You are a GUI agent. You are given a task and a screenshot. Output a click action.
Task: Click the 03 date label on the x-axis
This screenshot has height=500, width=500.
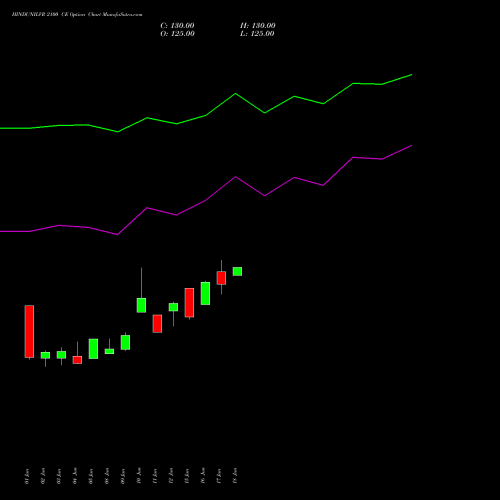pyautogui.click(x=59, y=476)
